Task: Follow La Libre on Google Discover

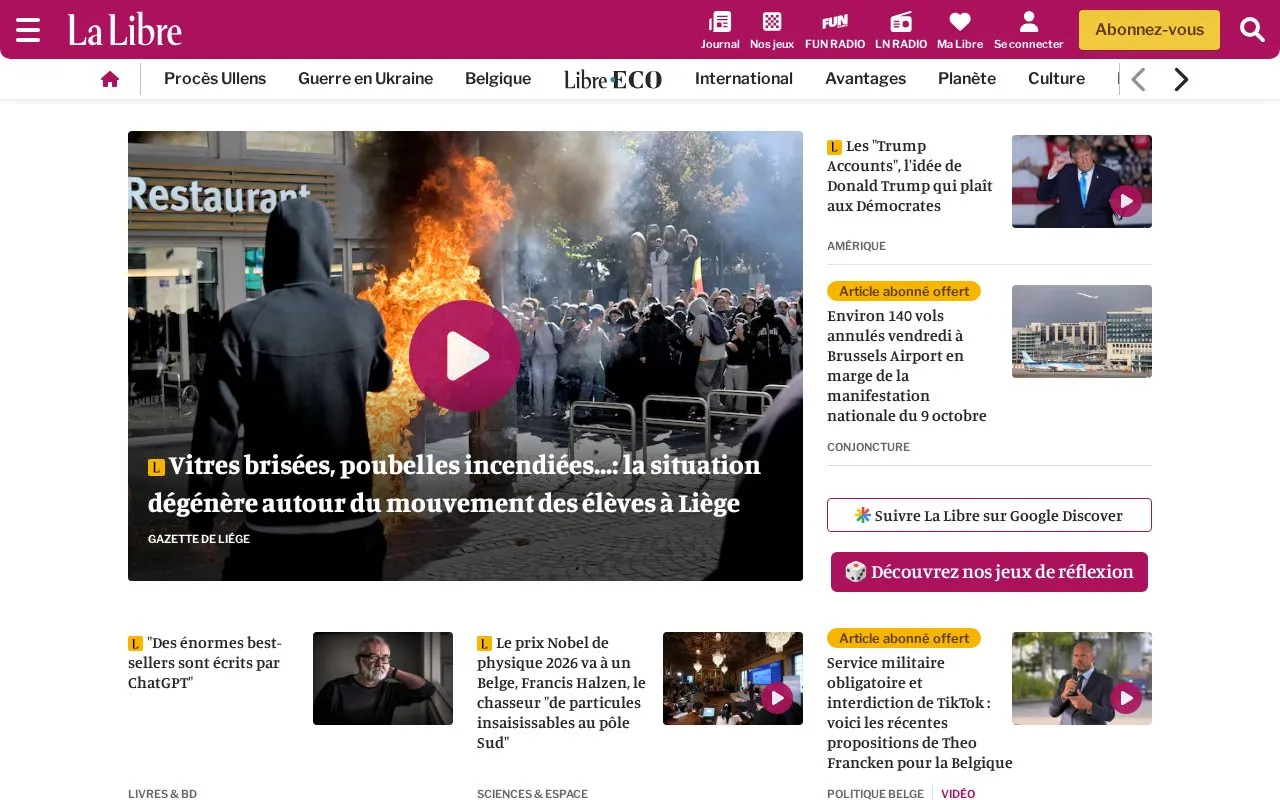Action: point(989,515)
